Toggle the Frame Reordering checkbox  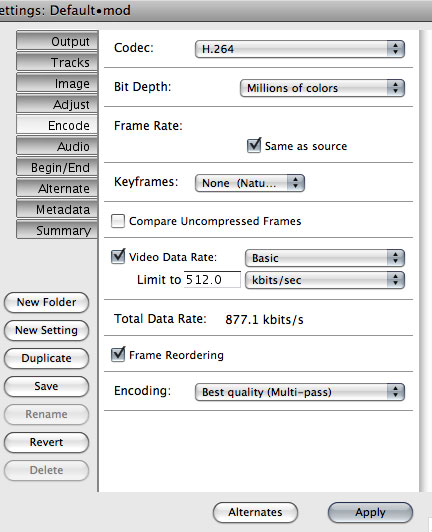click(118, 355)
